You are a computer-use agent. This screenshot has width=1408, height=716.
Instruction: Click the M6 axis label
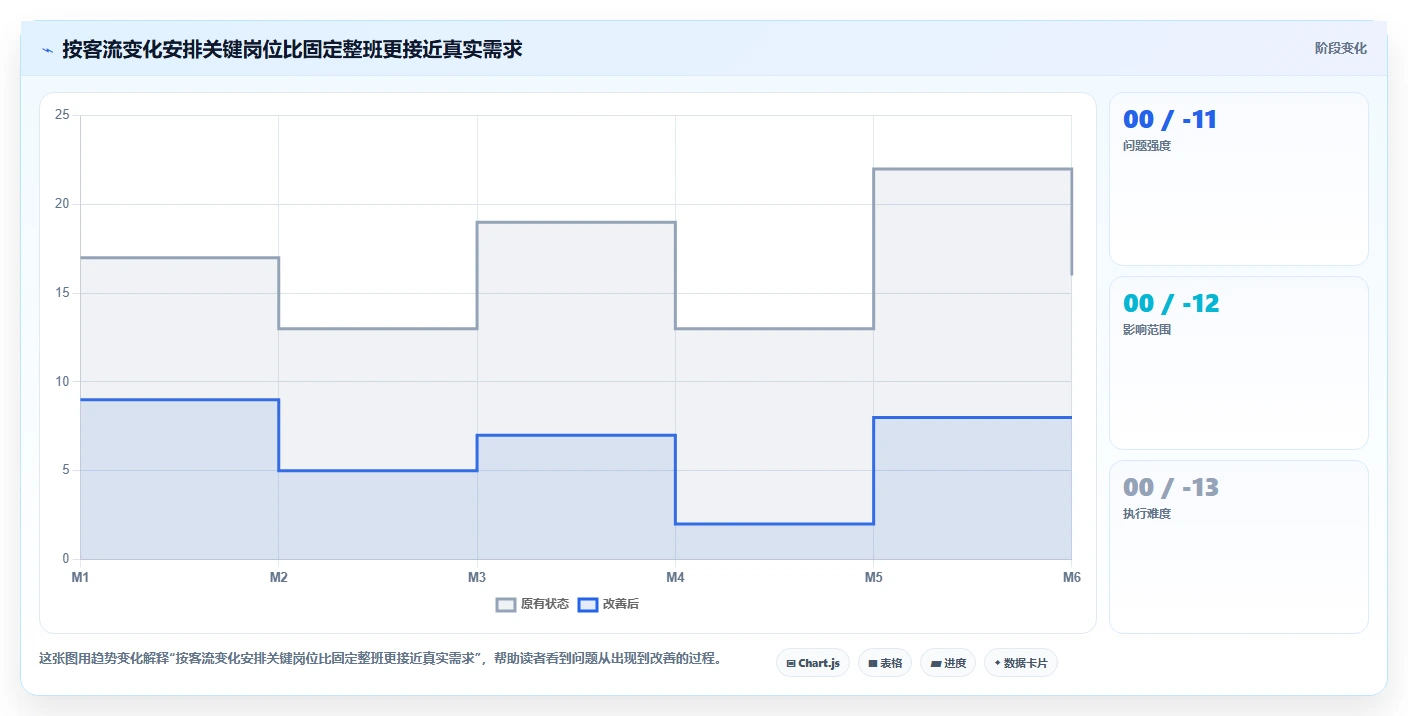(x=1071, y=577)
